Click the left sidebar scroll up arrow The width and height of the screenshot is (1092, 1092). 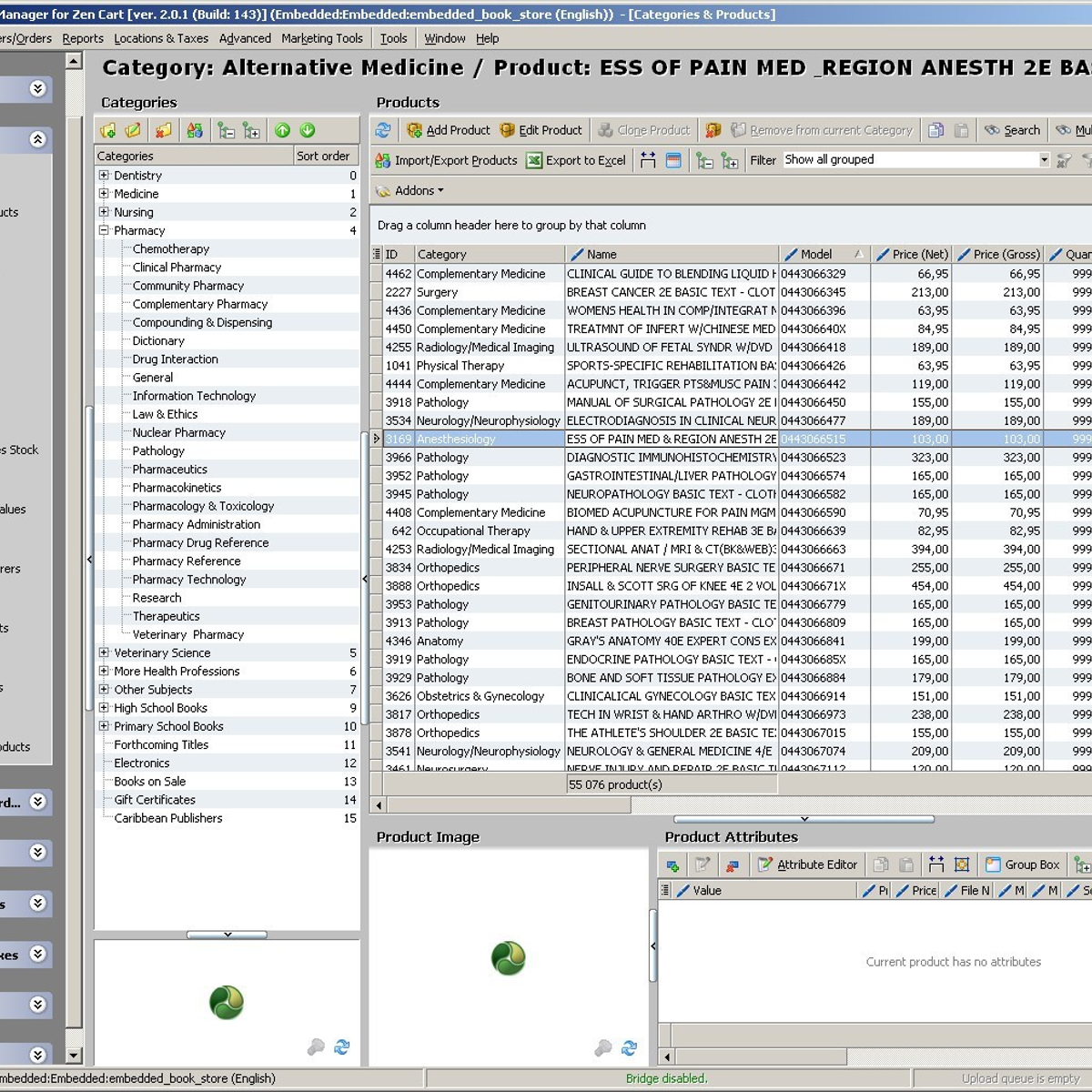(x=74, y=61)
